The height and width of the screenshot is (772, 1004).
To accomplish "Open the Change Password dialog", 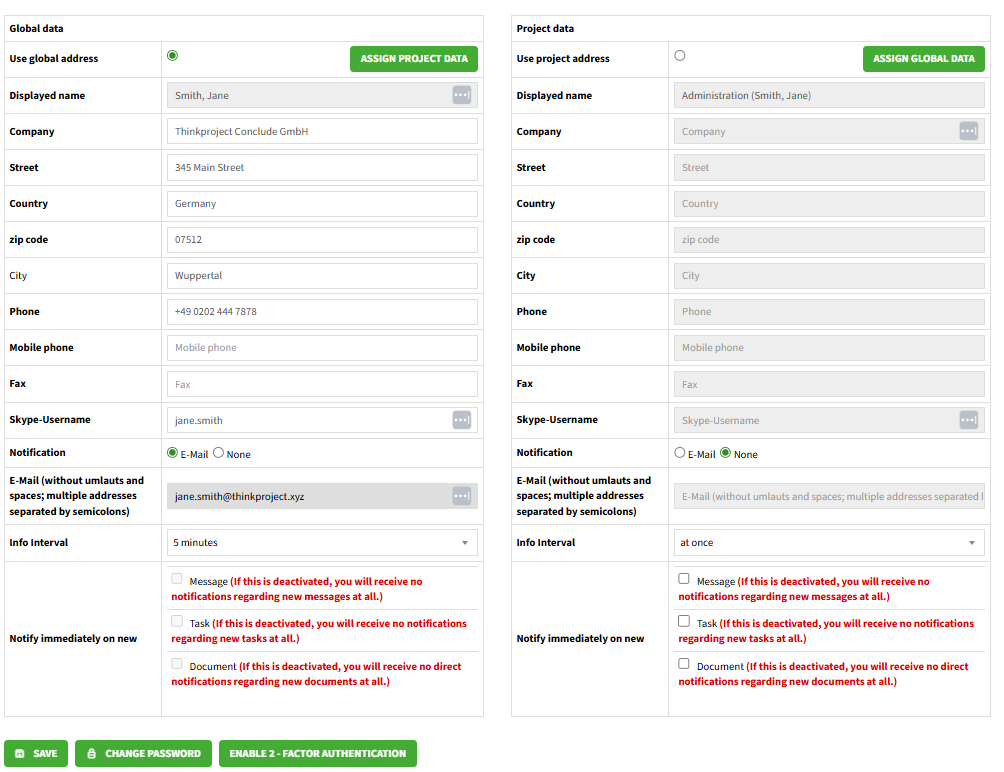I will (143, 753).
